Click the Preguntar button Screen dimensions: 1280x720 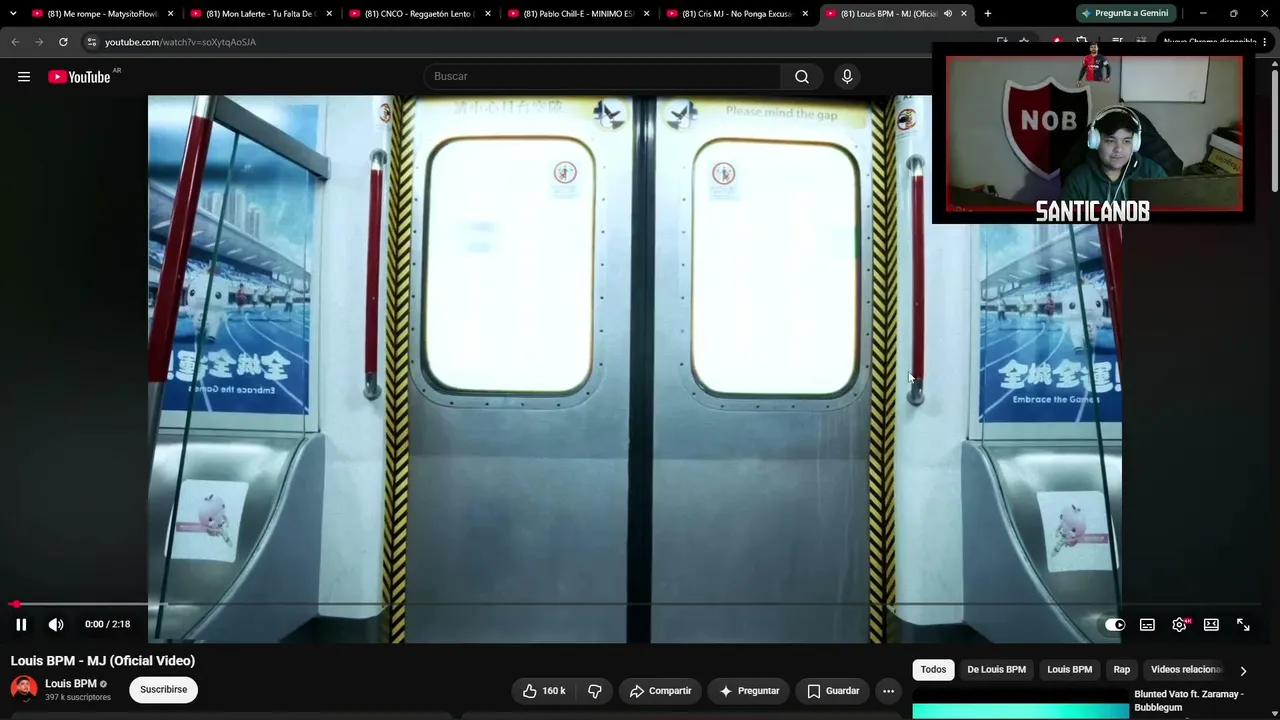(x=750, y=691)
